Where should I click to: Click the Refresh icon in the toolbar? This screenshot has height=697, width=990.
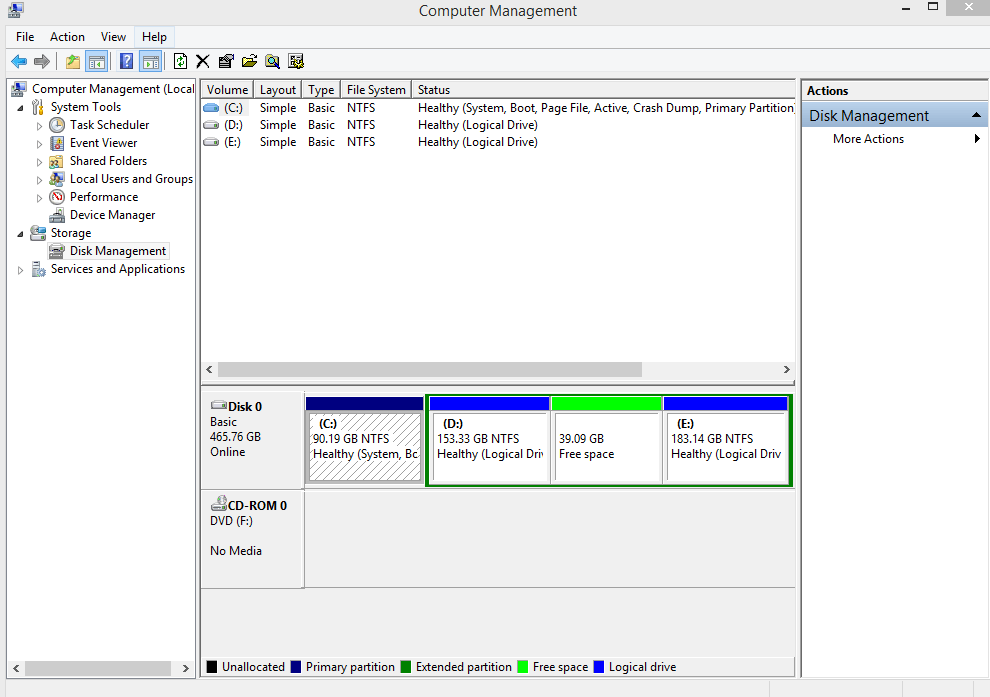click(x=180, y=61)
